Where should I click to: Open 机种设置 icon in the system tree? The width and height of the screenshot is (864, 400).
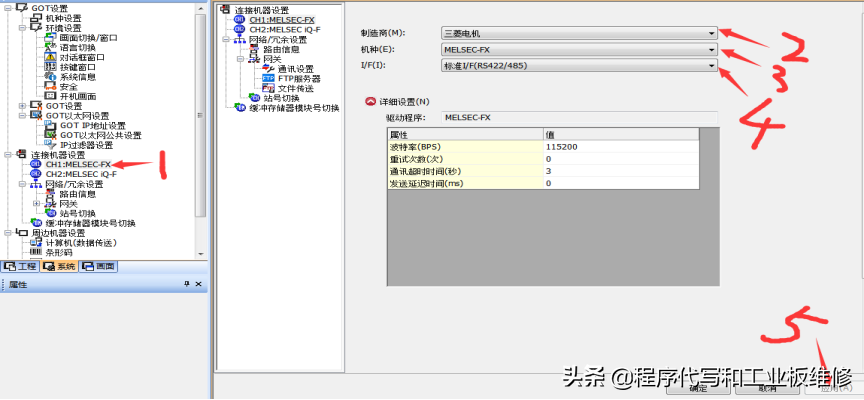pos(36,18)
